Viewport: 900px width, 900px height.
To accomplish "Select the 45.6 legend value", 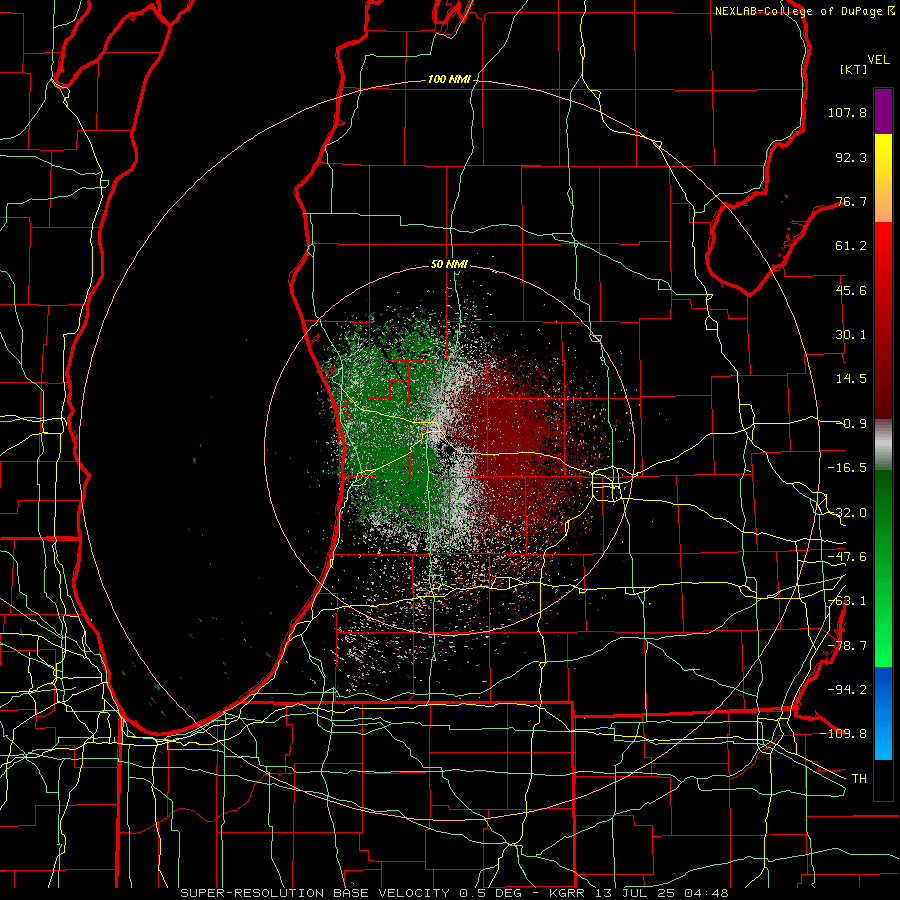I will (851, 290).
